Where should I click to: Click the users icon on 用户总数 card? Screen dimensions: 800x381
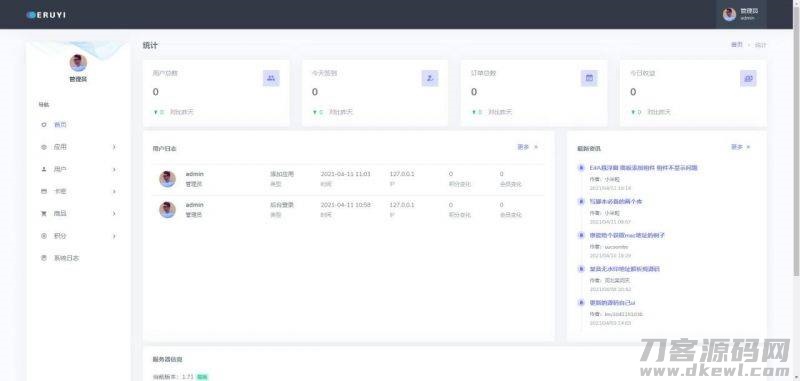point(271,78)
